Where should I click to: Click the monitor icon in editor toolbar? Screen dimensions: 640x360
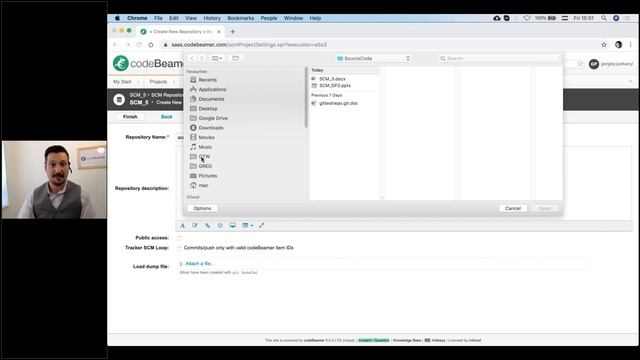point(233,225)
